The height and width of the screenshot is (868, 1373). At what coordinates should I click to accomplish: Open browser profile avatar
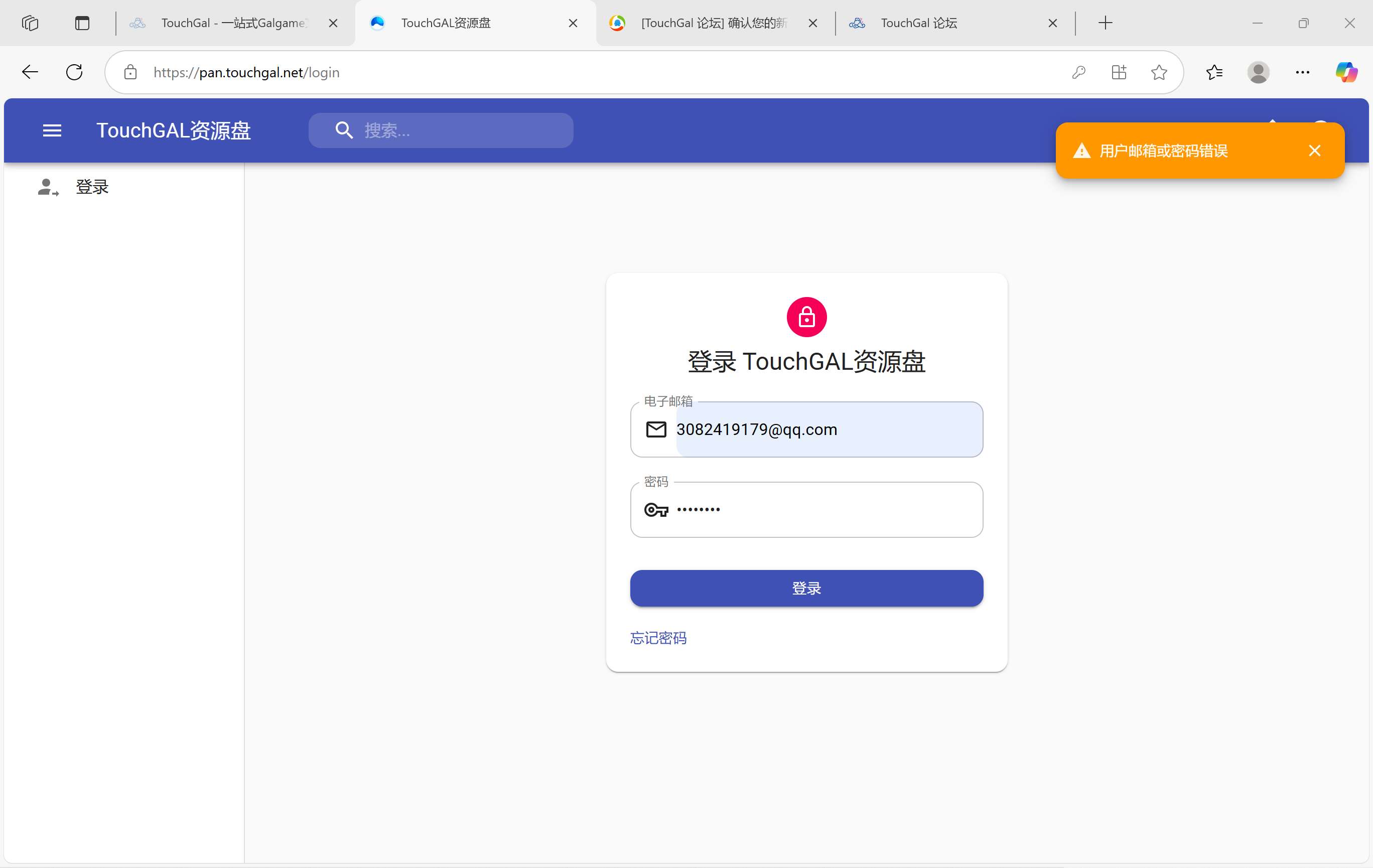coord(1258,72)
